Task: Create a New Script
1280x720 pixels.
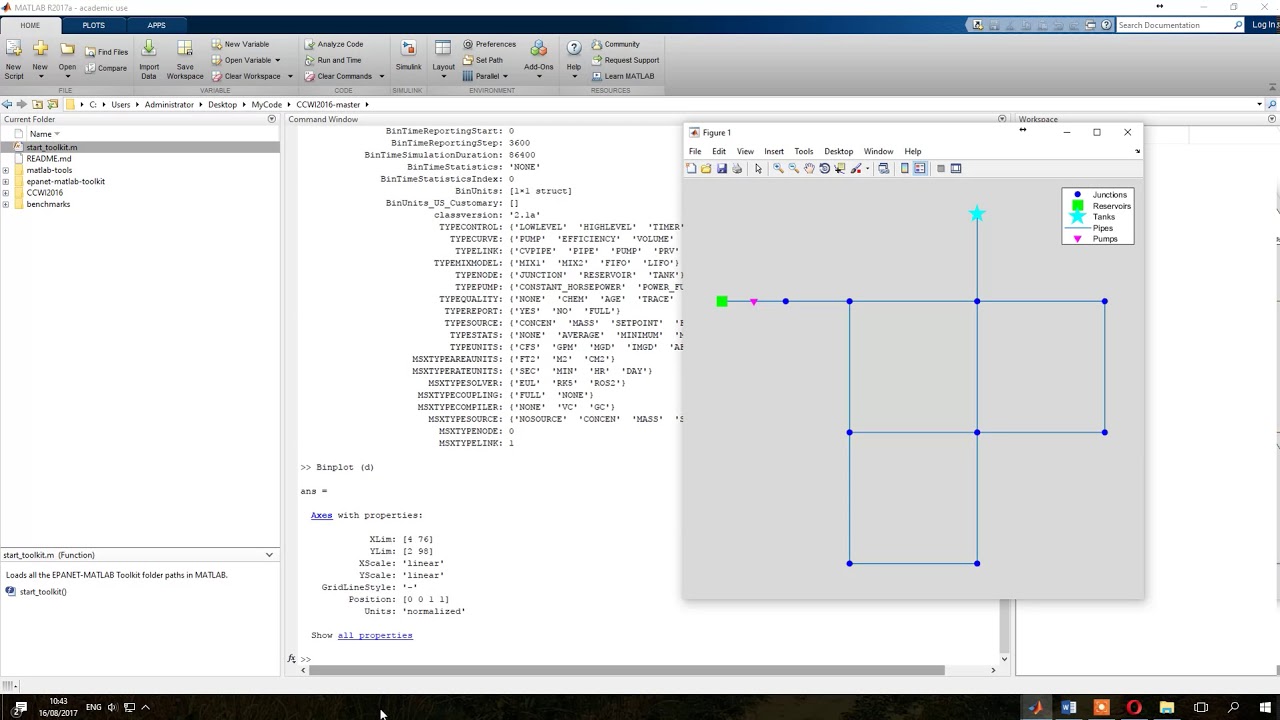Action: coord(13,58)
